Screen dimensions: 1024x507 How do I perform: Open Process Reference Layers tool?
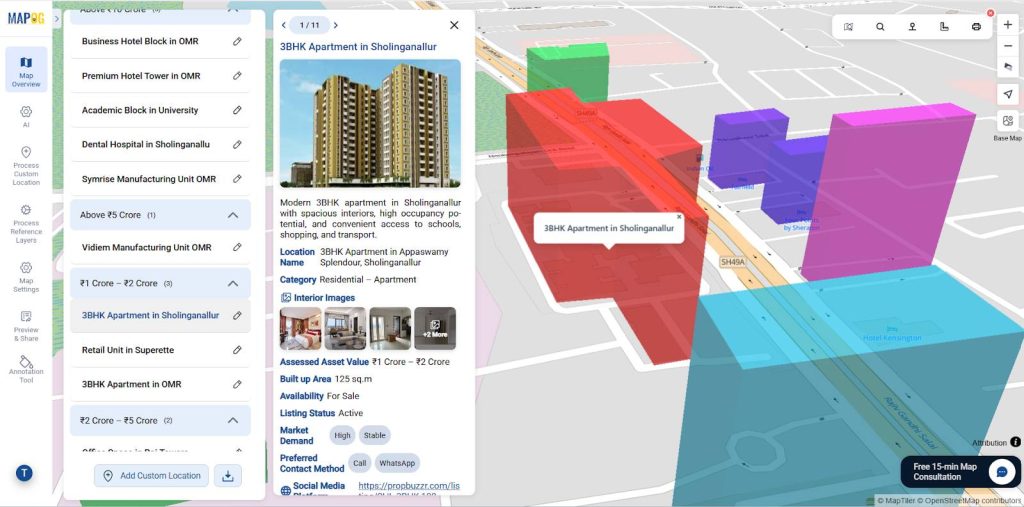click(x=26, y=223)
